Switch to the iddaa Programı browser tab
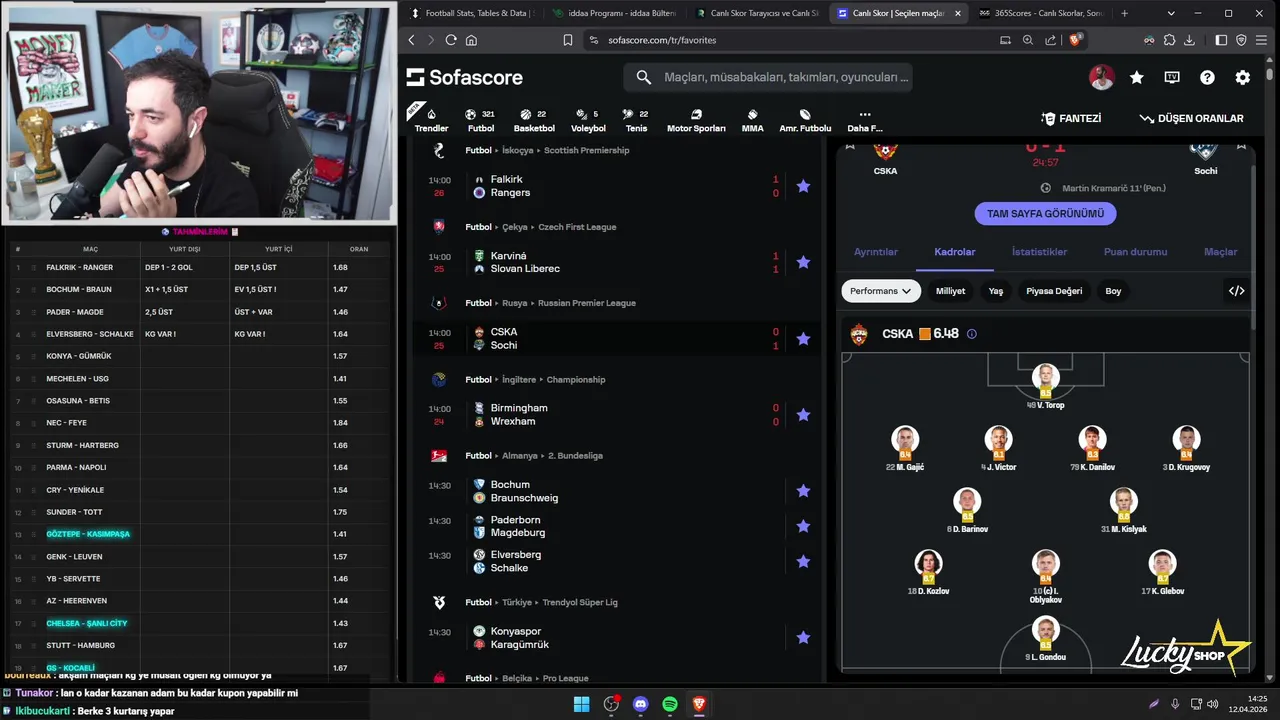 point(616,13)
